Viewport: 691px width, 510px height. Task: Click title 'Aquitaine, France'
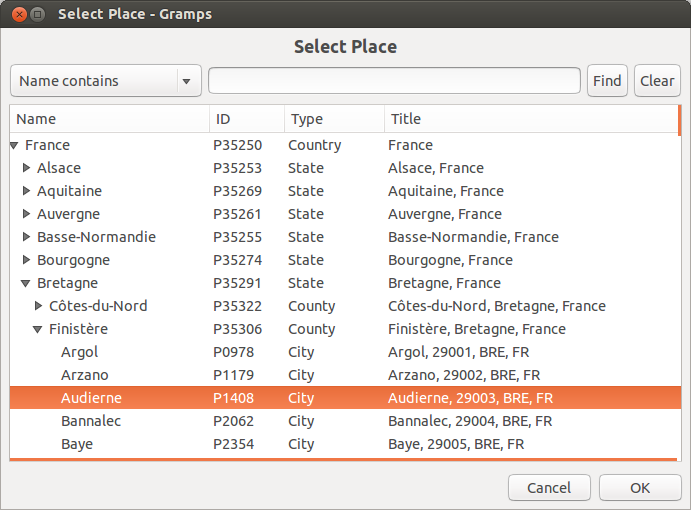coord(446,191)
